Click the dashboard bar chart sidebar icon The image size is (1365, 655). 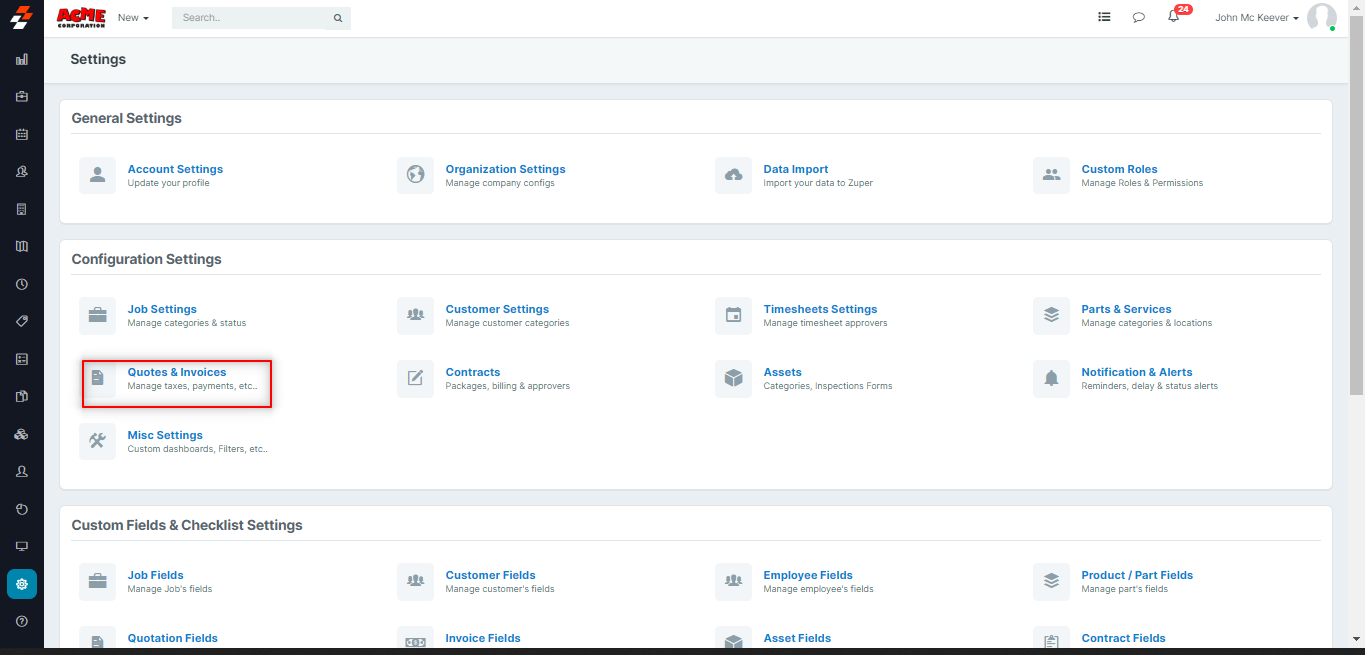tap(22, 59)
